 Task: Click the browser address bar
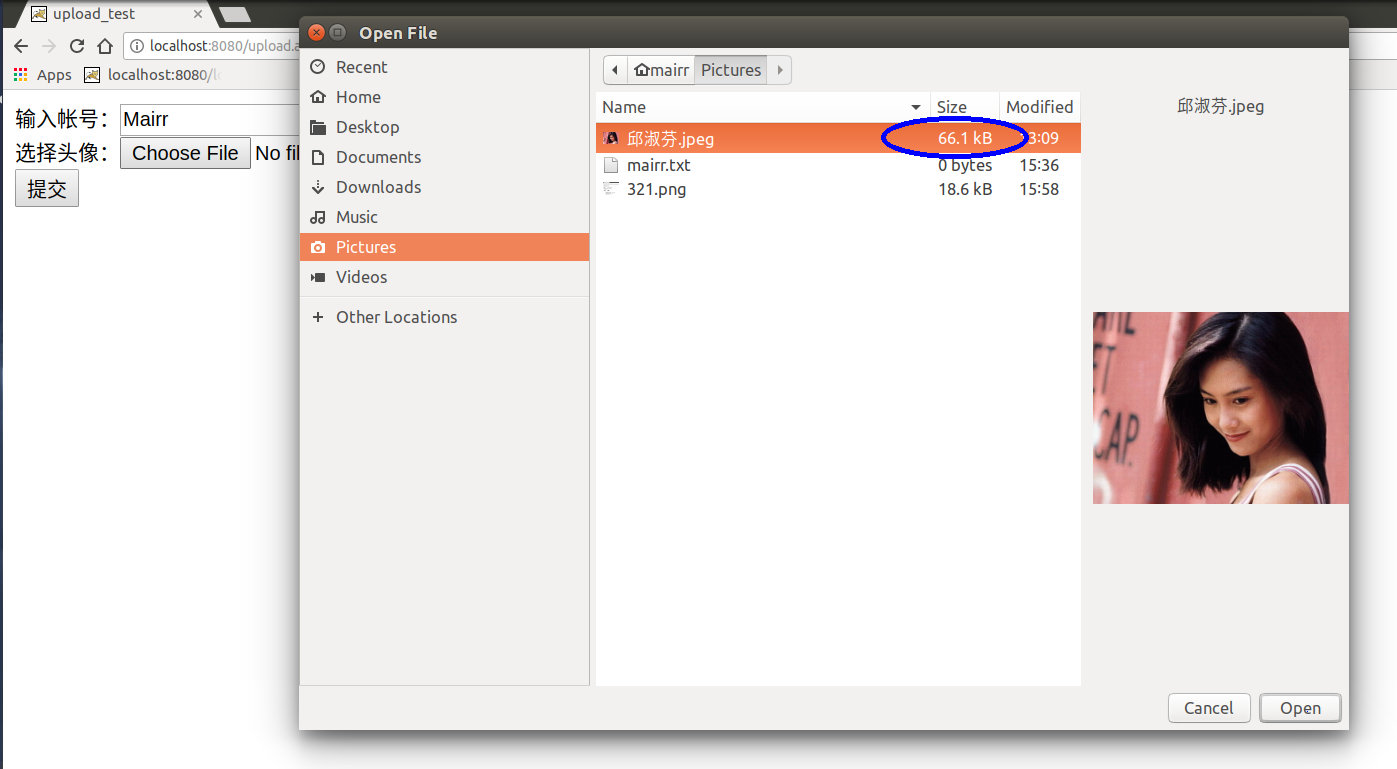[x=212, y=46]
